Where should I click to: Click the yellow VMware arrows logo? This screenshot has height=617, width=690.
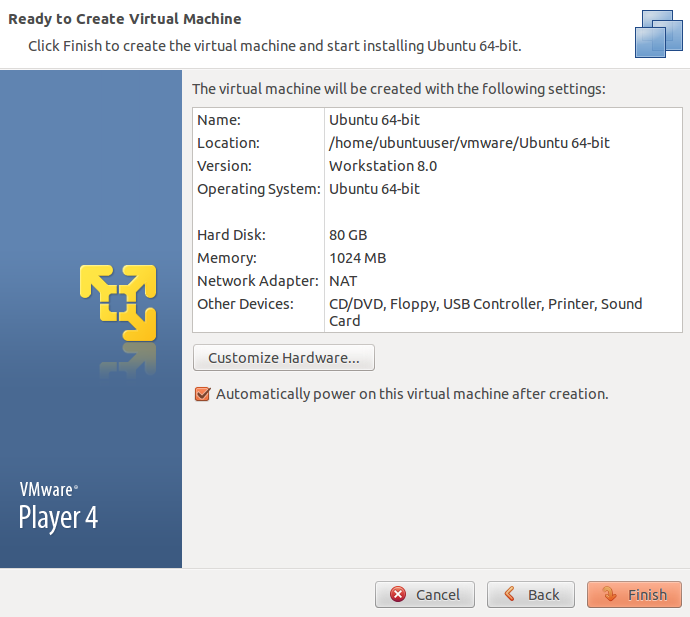pyautogui.click(x=118, y=303)
